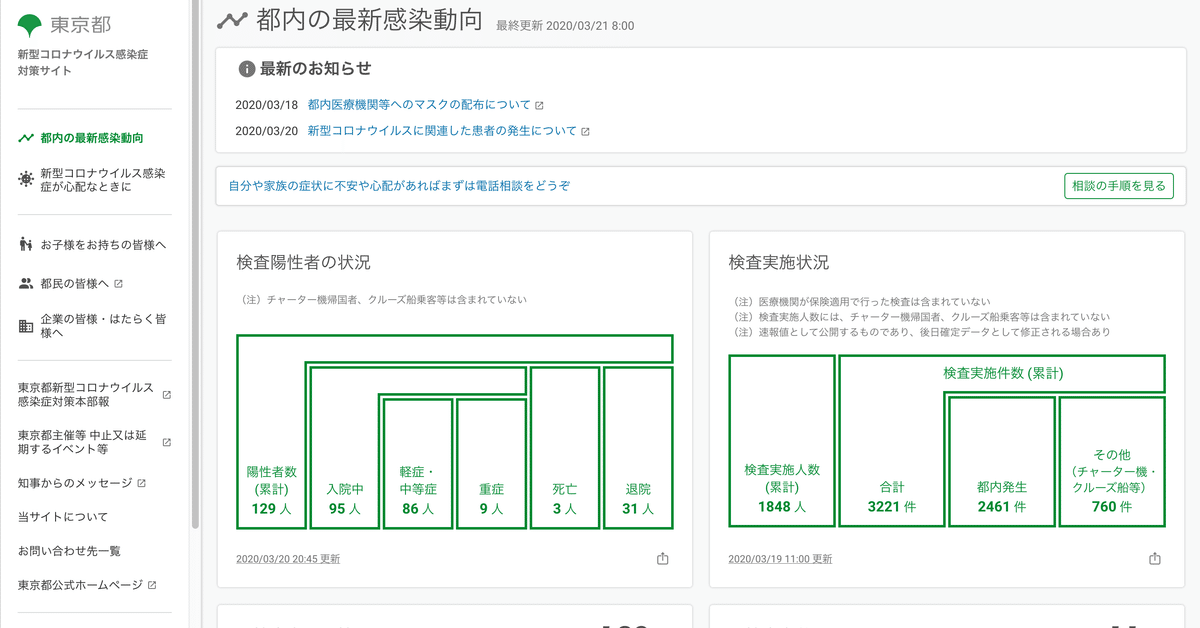The width and height of the screenshot is (1200, 628).
Task: Click external link icon beside 東京都公式ホームページ
Action: (151, 585)
